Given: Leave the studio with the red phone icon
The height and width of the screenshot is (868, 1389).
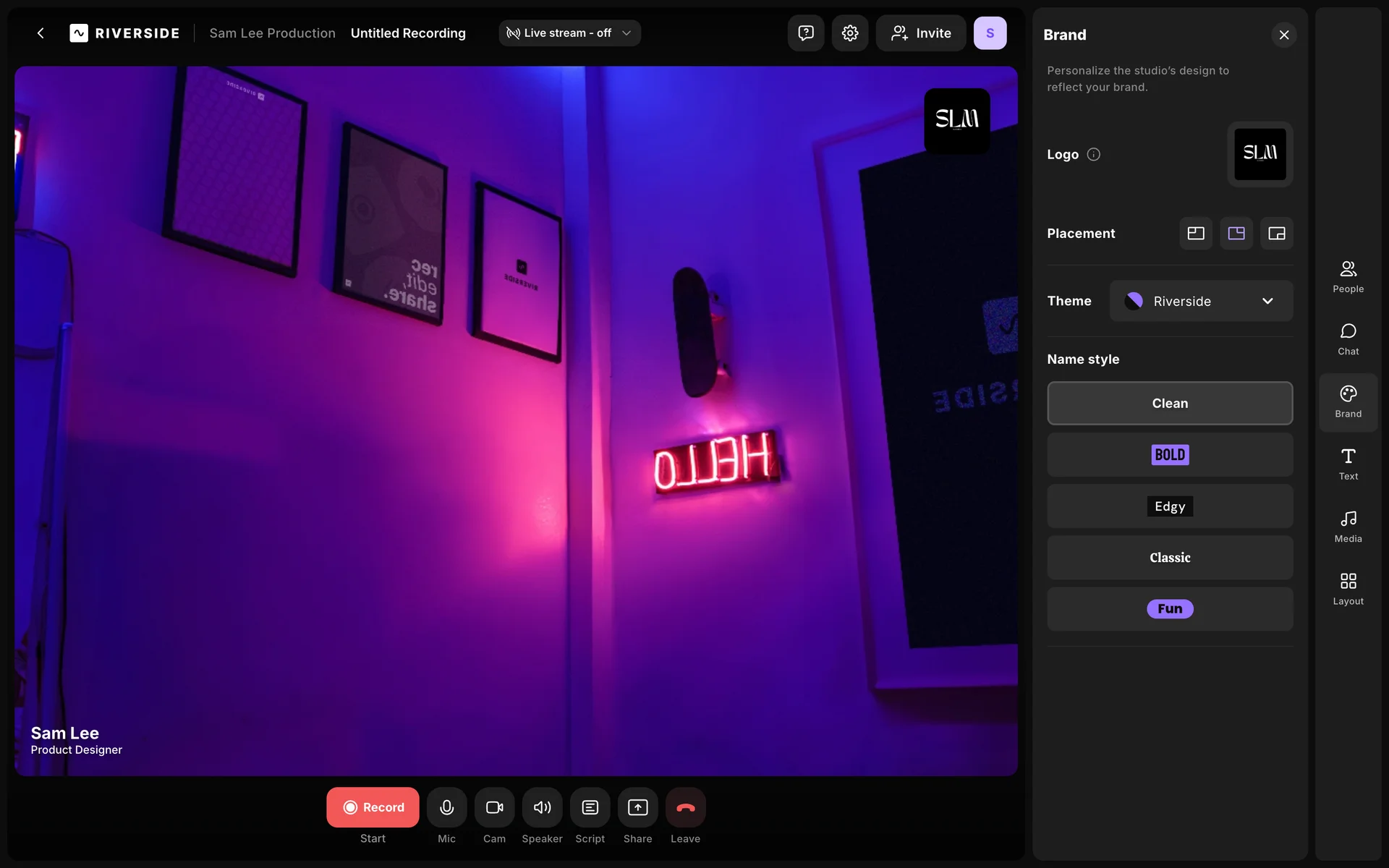Looking at the screenshot, I should (685, 807).
